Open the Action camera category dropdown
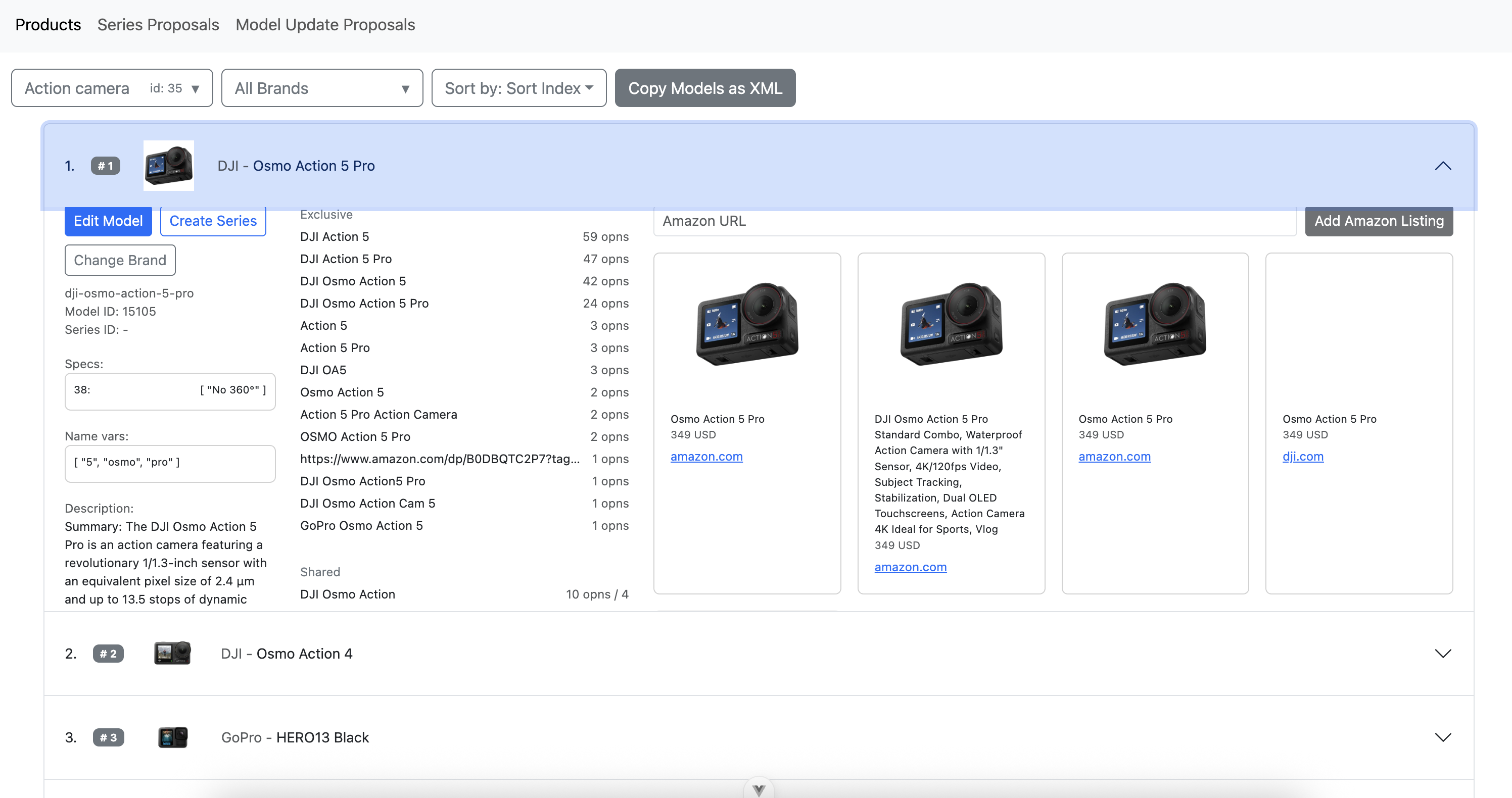1512x798 pixels. 112,88
